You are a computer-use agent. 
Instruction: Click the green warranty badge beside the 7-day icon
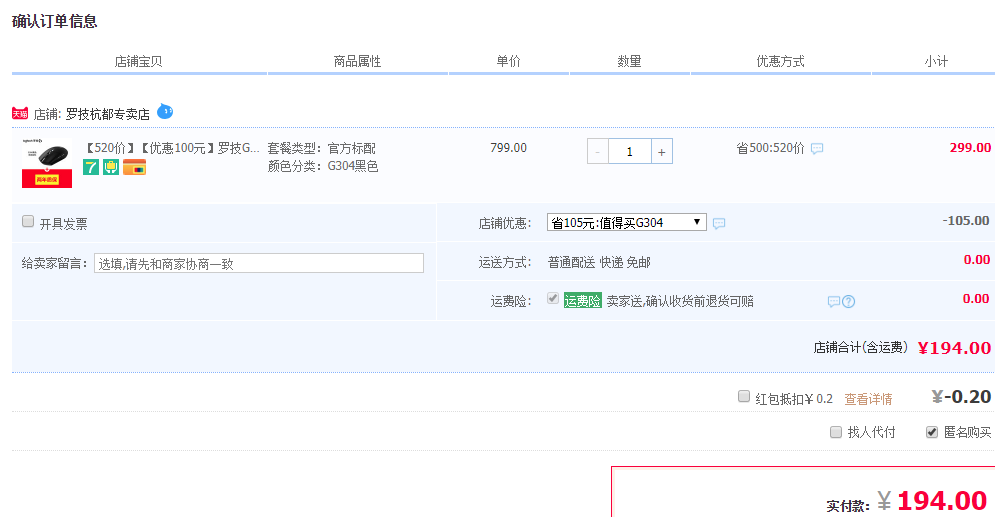point(111,167)
